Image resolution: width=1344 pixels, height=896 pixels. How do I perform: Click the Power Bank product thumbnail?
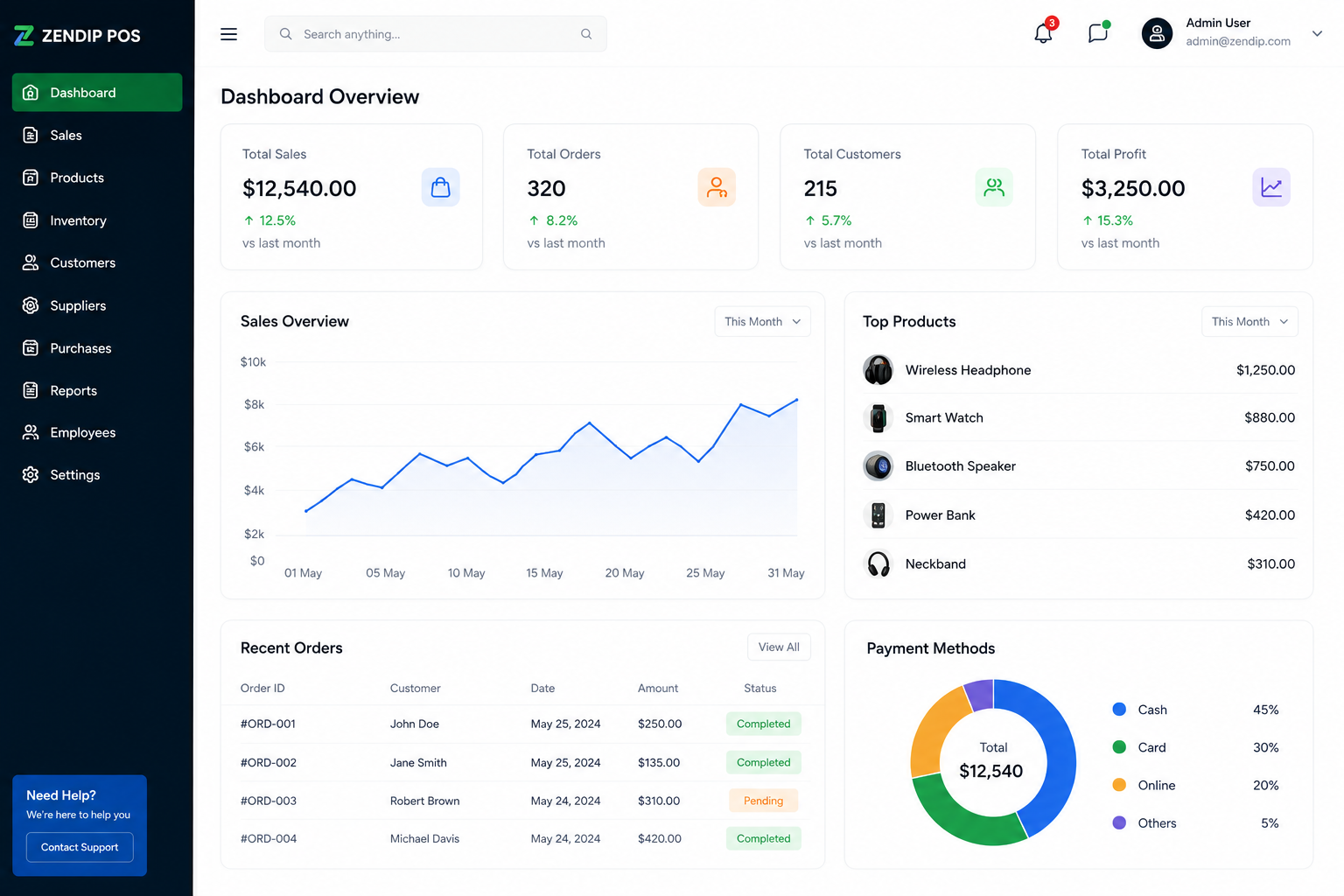tap(878, 515)
